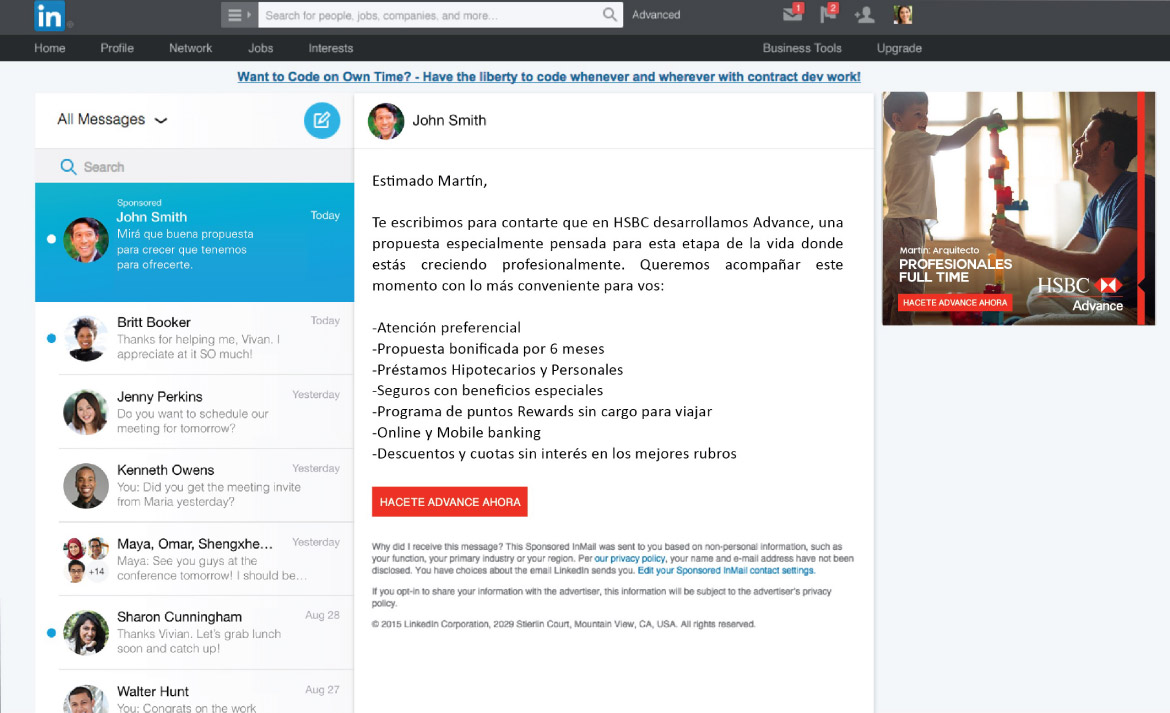Expand the All Messages dropdown
The image size is (1170, 713).
coord(113,119)
